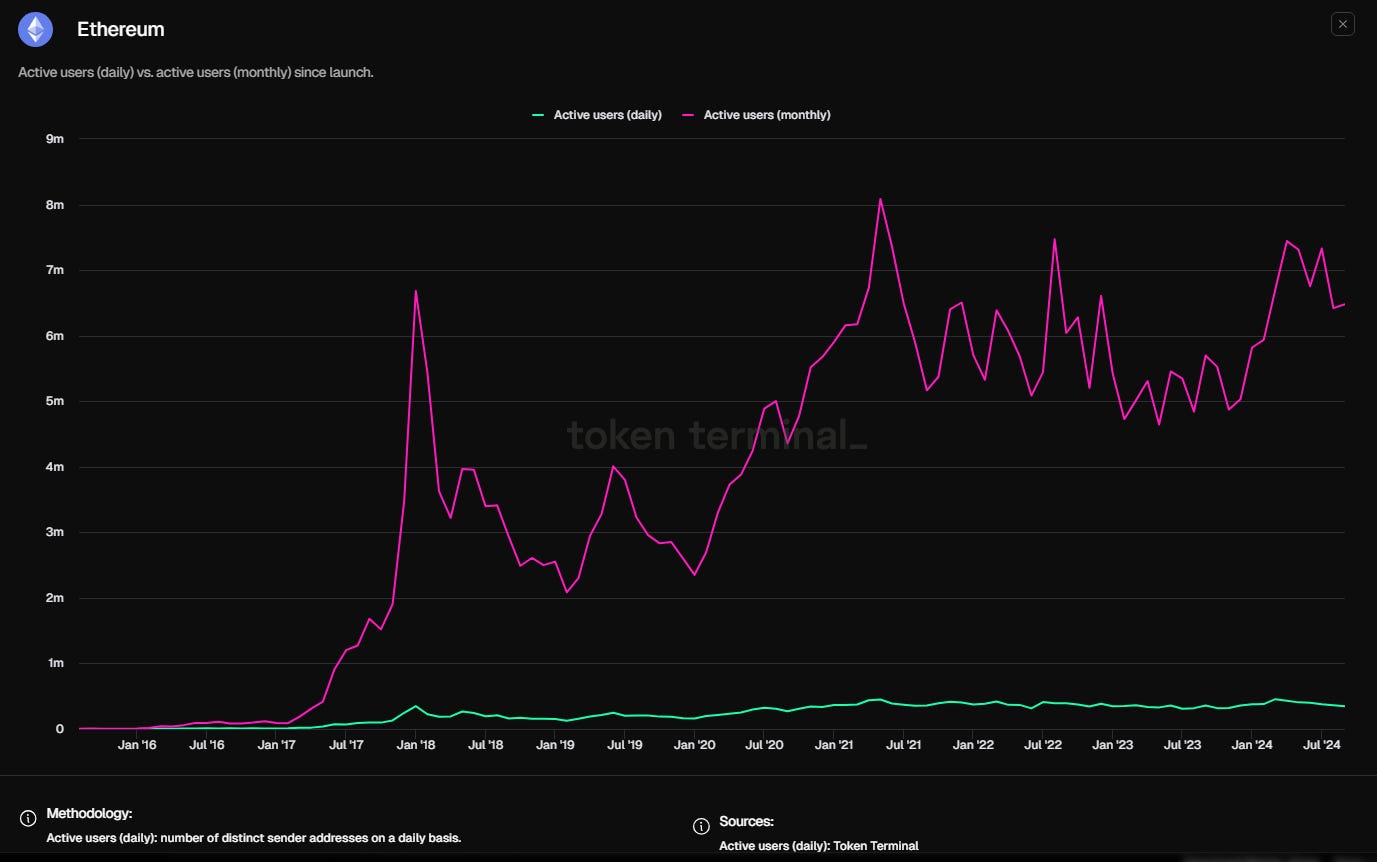Click the Jul '16 x-axis label
This screenshot has height=862, width=1377.
point(206,745)
